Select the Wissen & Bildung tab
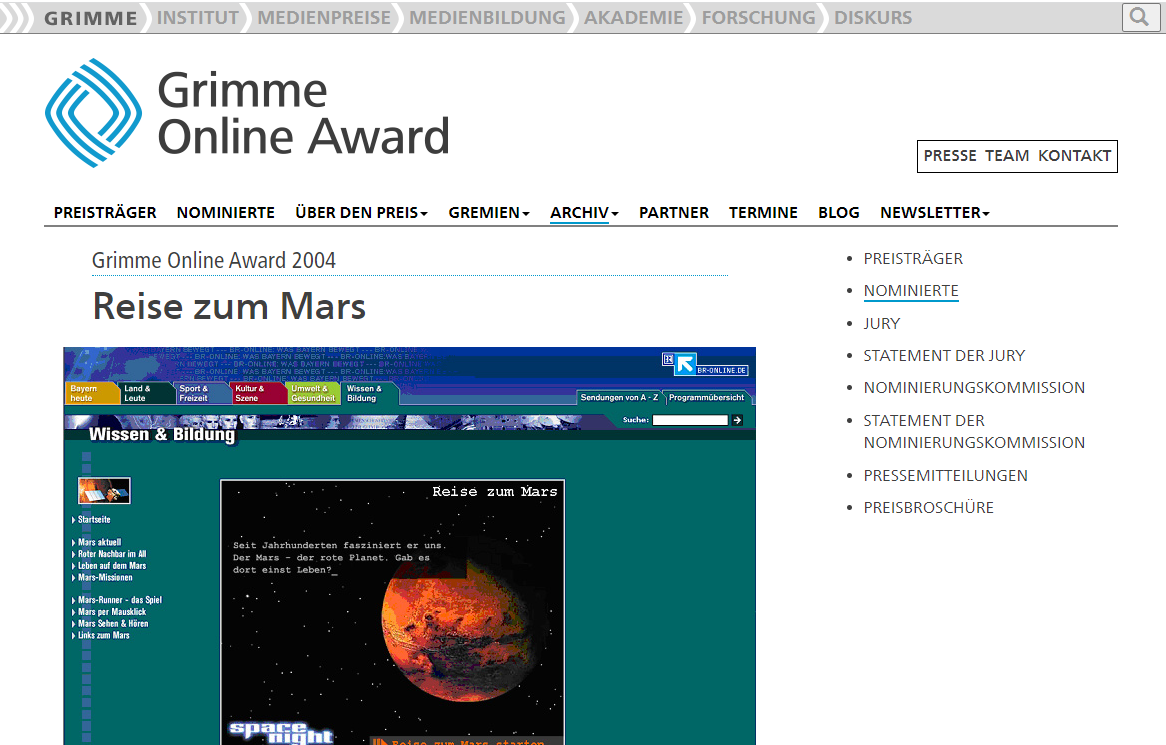 click(x=370, y=393)
